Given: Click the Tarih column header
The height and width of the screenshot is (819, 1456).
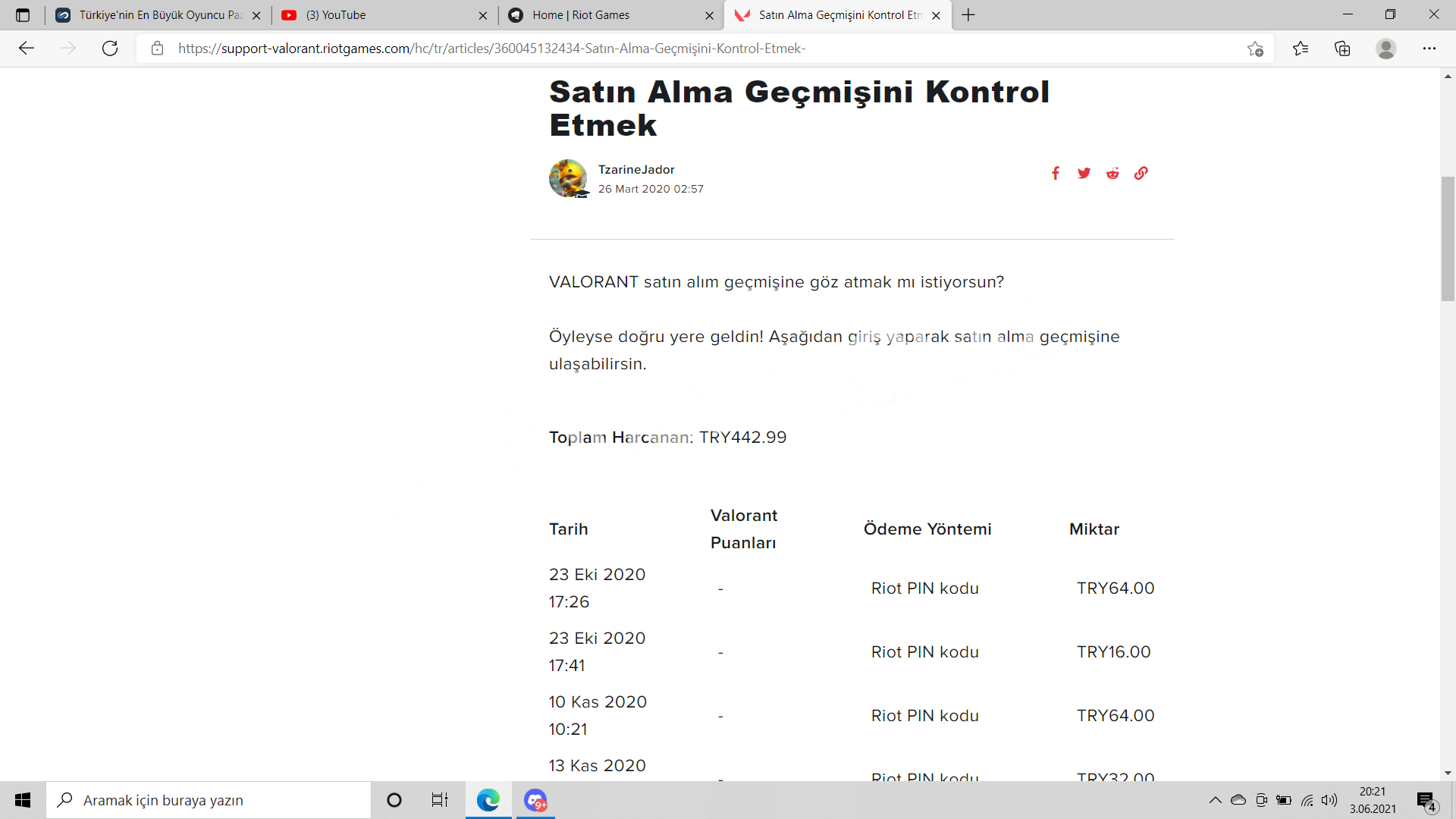Looking at the screenshot, I should tap(569, 529).
